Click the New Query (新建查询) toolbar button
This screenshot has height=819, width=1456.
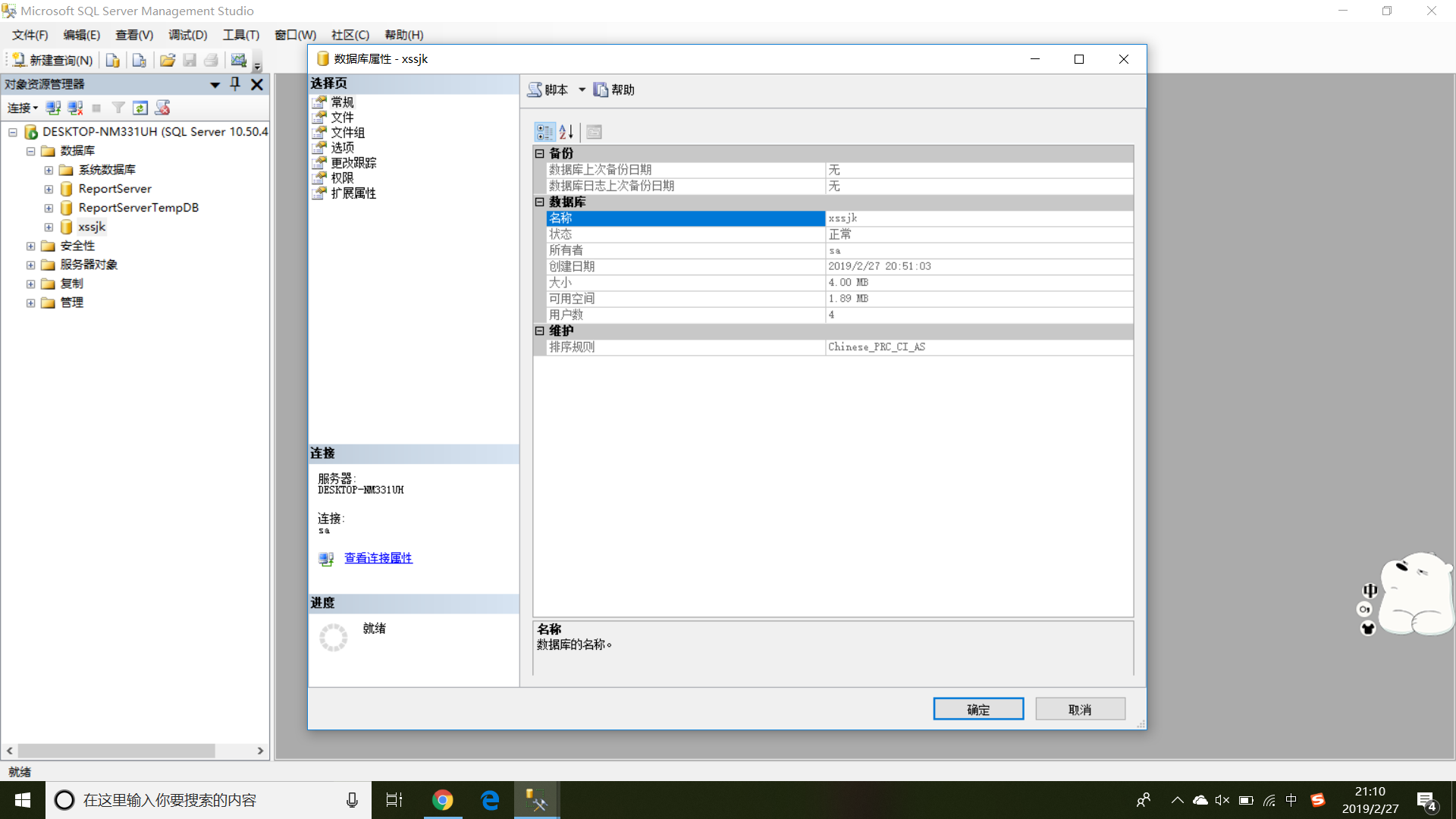click(x=52, y=60)
